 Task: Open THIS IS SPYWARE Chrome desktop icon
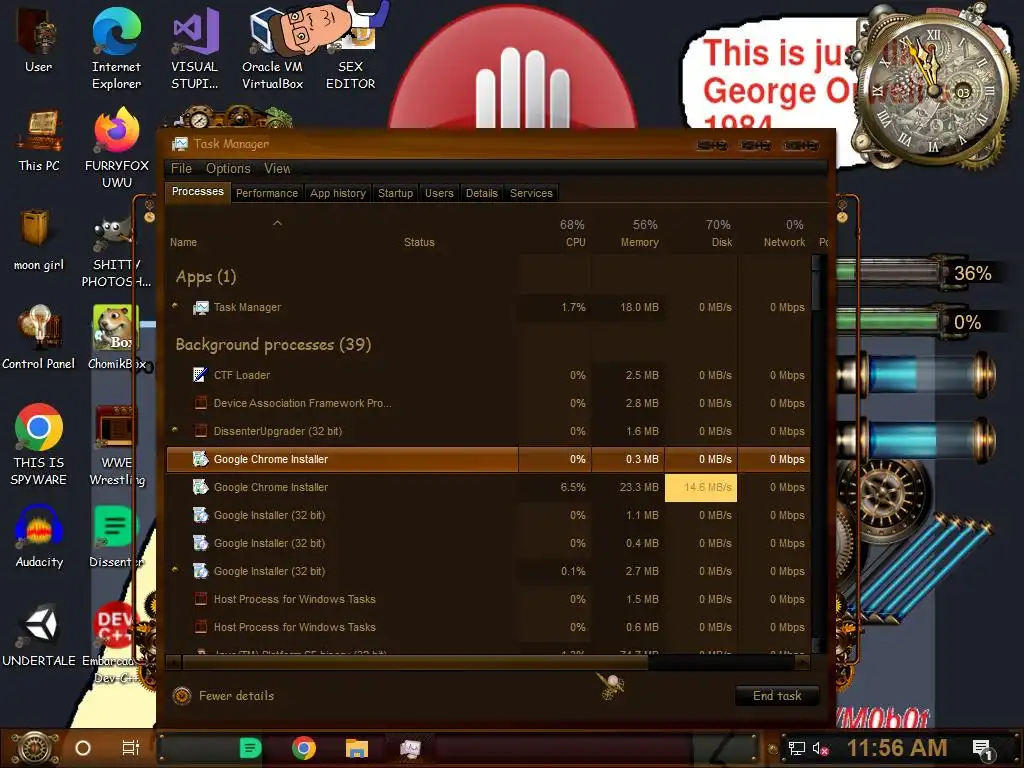coord(39,445)
